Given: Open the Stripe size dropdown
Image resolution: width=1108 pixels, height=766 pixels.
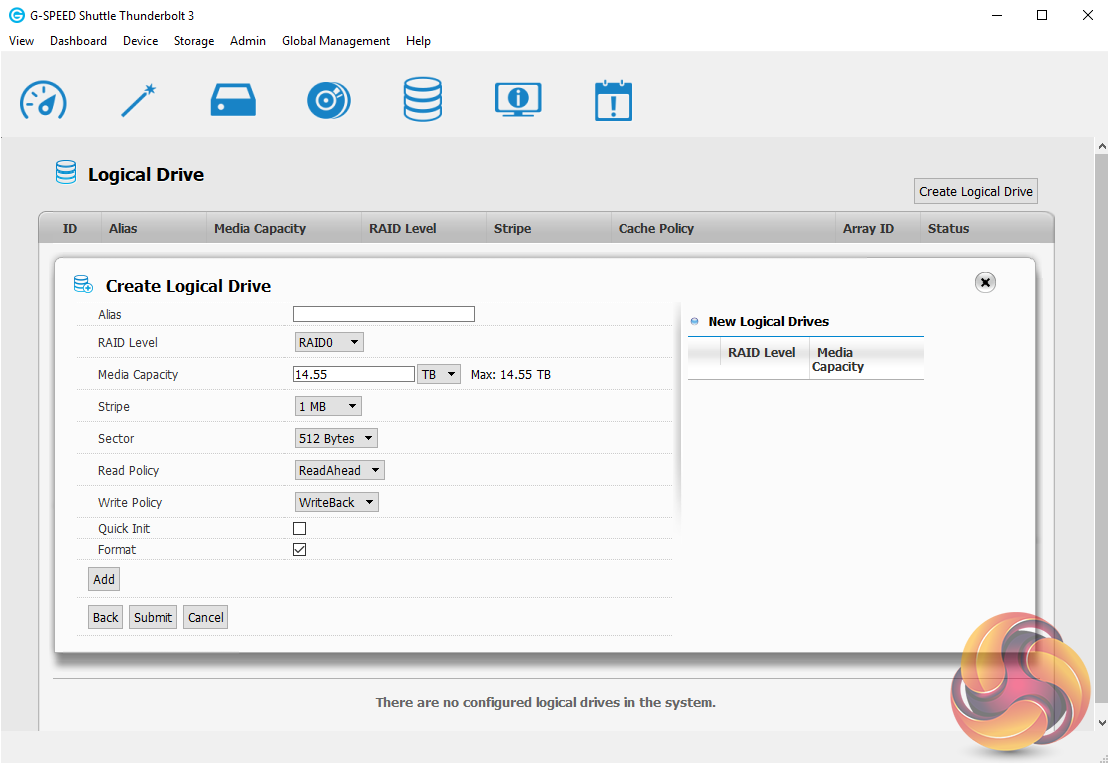Looking at the screenshot, I should (x=327, y=407).
